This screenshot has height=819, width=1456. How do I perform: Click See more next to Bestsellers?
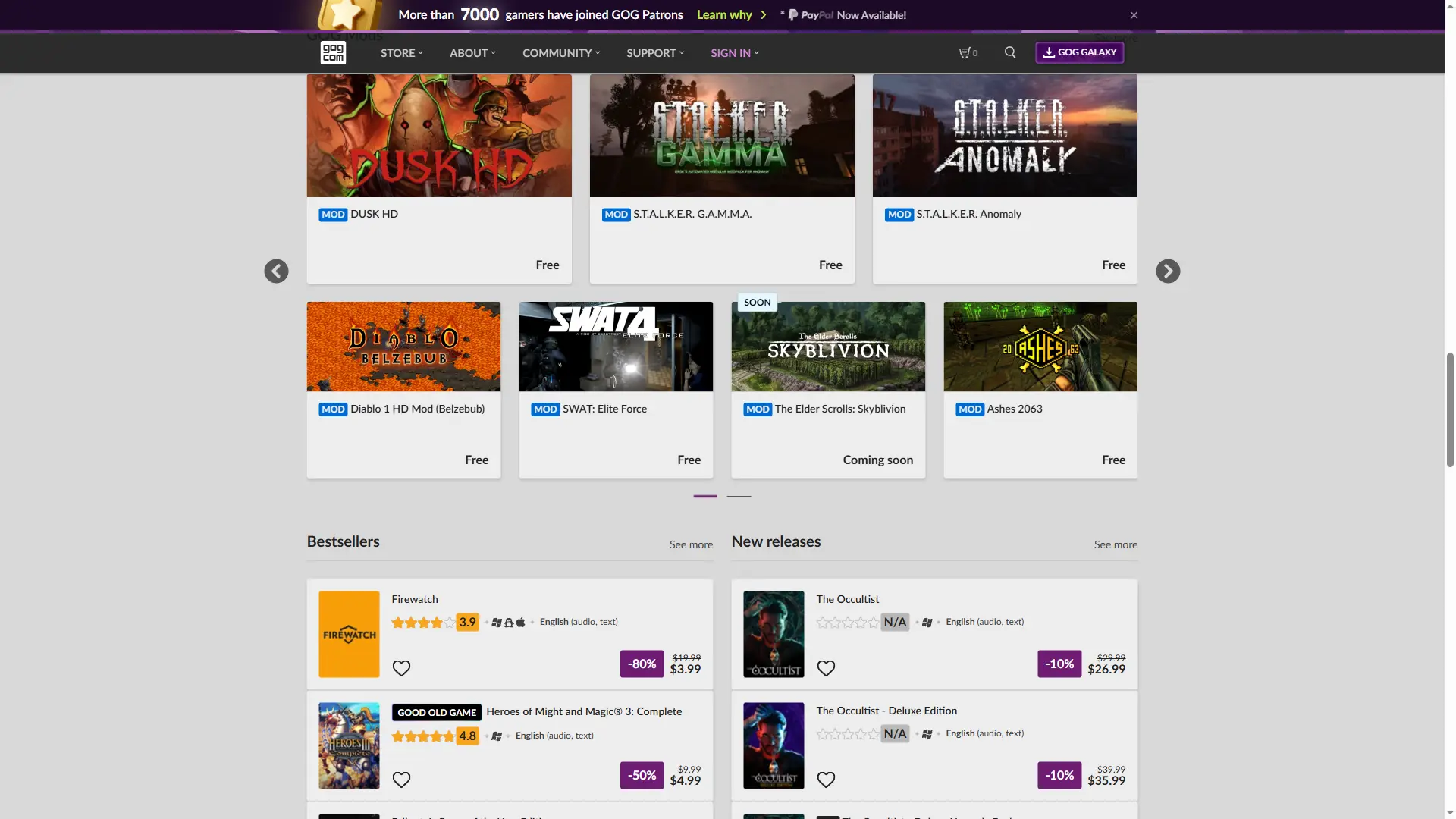690,544
